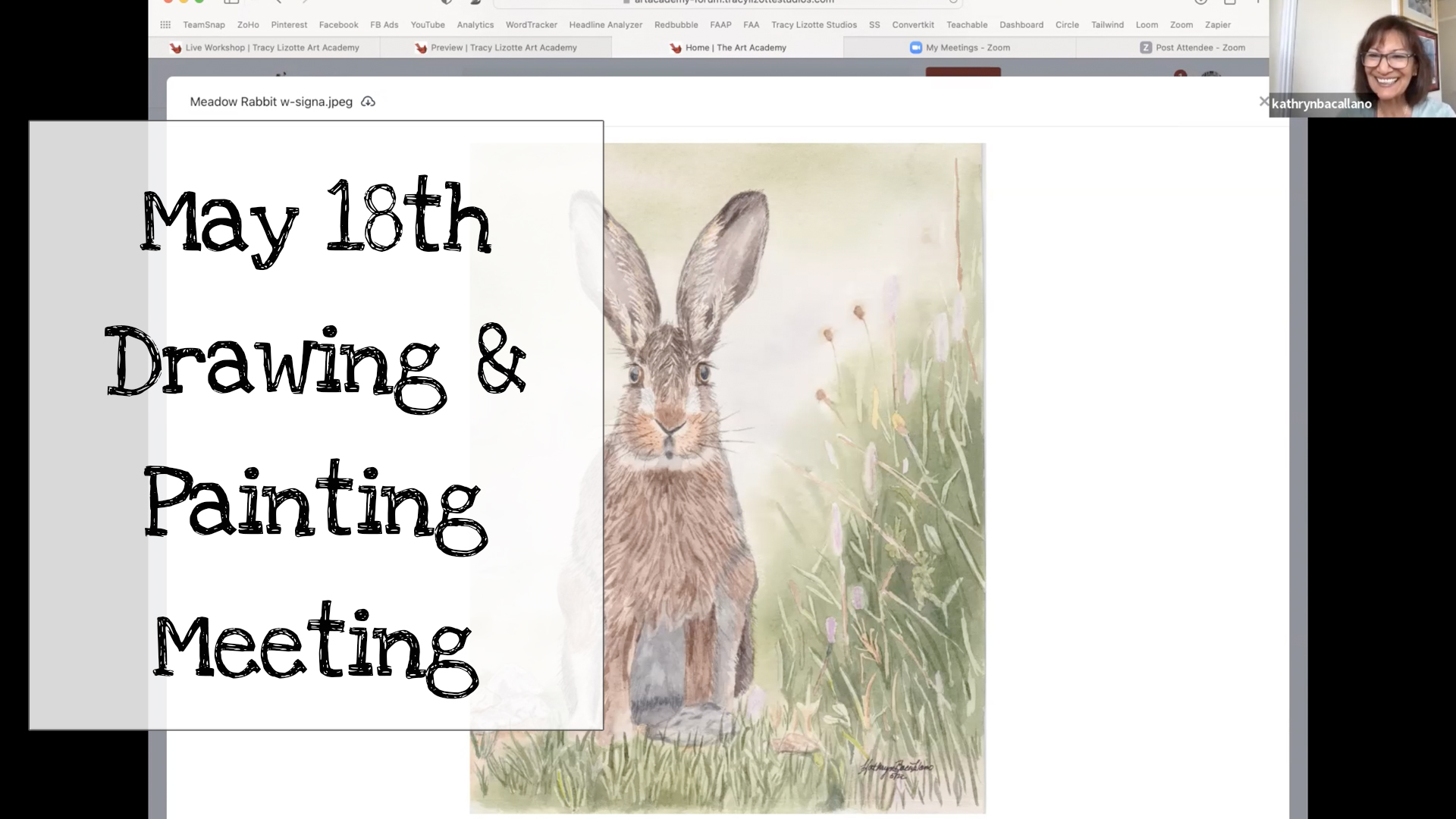Open the bookmarks apps grid icon
This screenshot has width=1456, height=819.
coord(165,25)
